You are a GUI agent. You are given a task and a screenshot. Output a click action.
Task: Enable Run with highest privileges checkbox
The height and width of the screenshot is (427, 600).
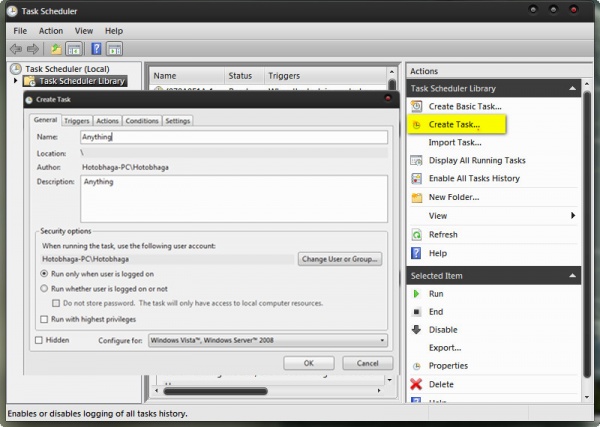pos(44,319)
